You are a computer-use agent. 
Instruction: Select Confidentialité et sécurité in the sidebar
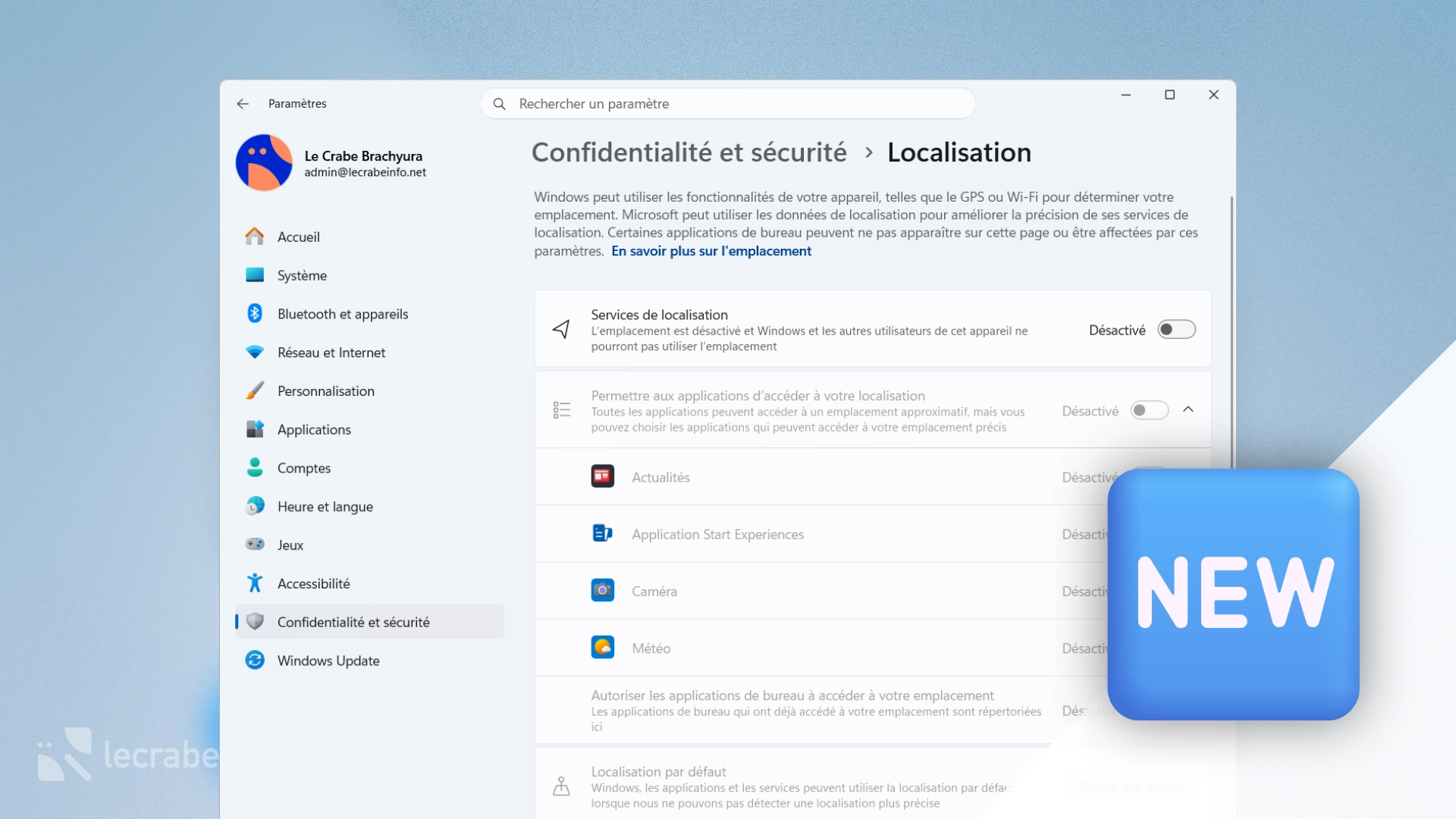(x=369, y=622)
